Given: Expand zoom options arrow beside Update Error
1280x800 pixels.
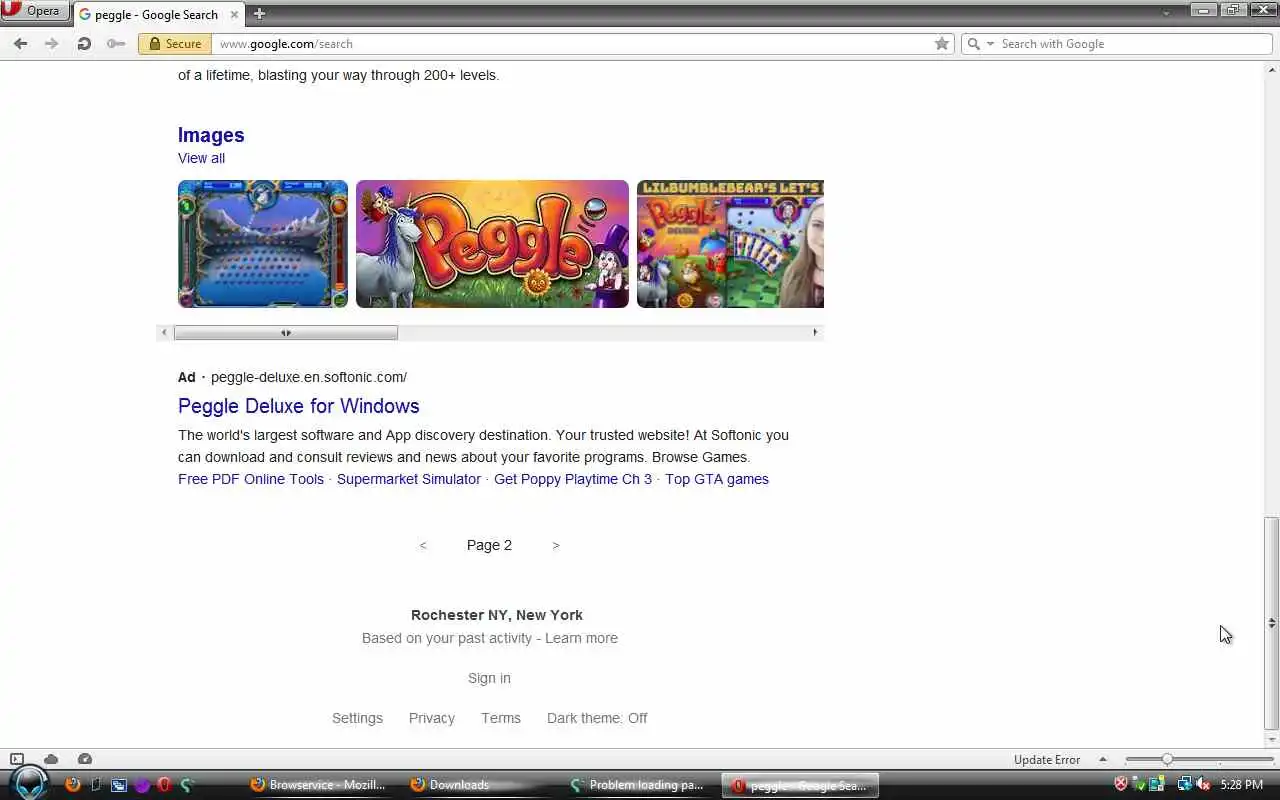Looking at the screenshot, I should pyautogui.click(x=1103, y=760).
